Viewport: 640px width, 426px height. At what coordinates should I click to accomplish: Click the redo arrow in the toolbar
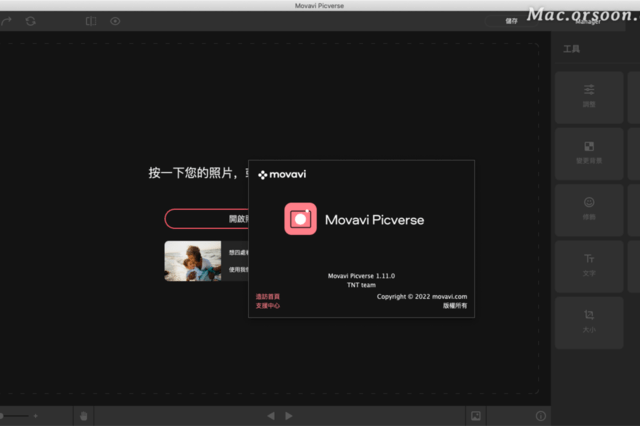coord(6,21)
